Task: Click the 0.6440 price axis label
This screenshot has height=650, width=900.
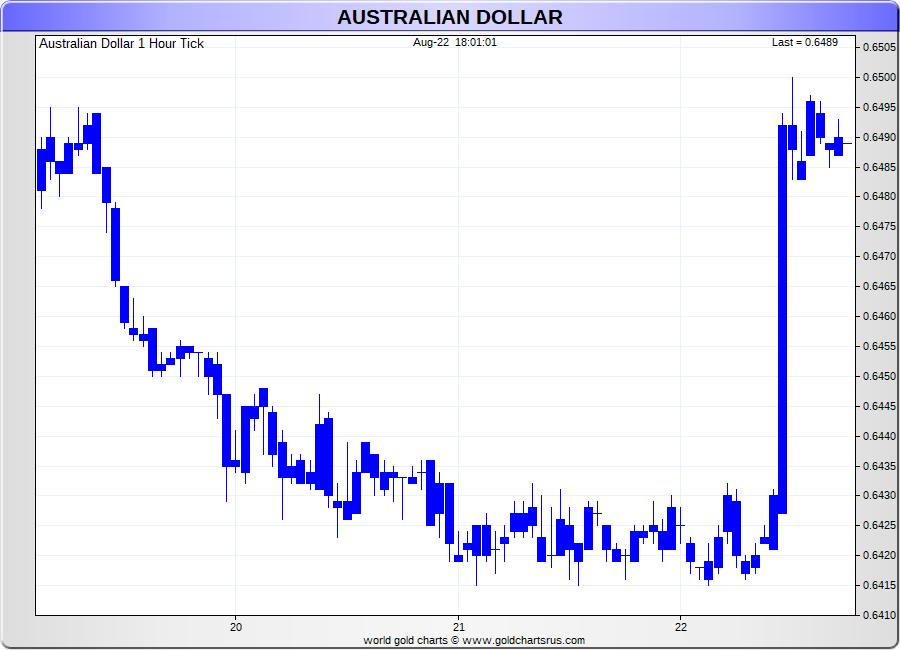Action: 879,436
